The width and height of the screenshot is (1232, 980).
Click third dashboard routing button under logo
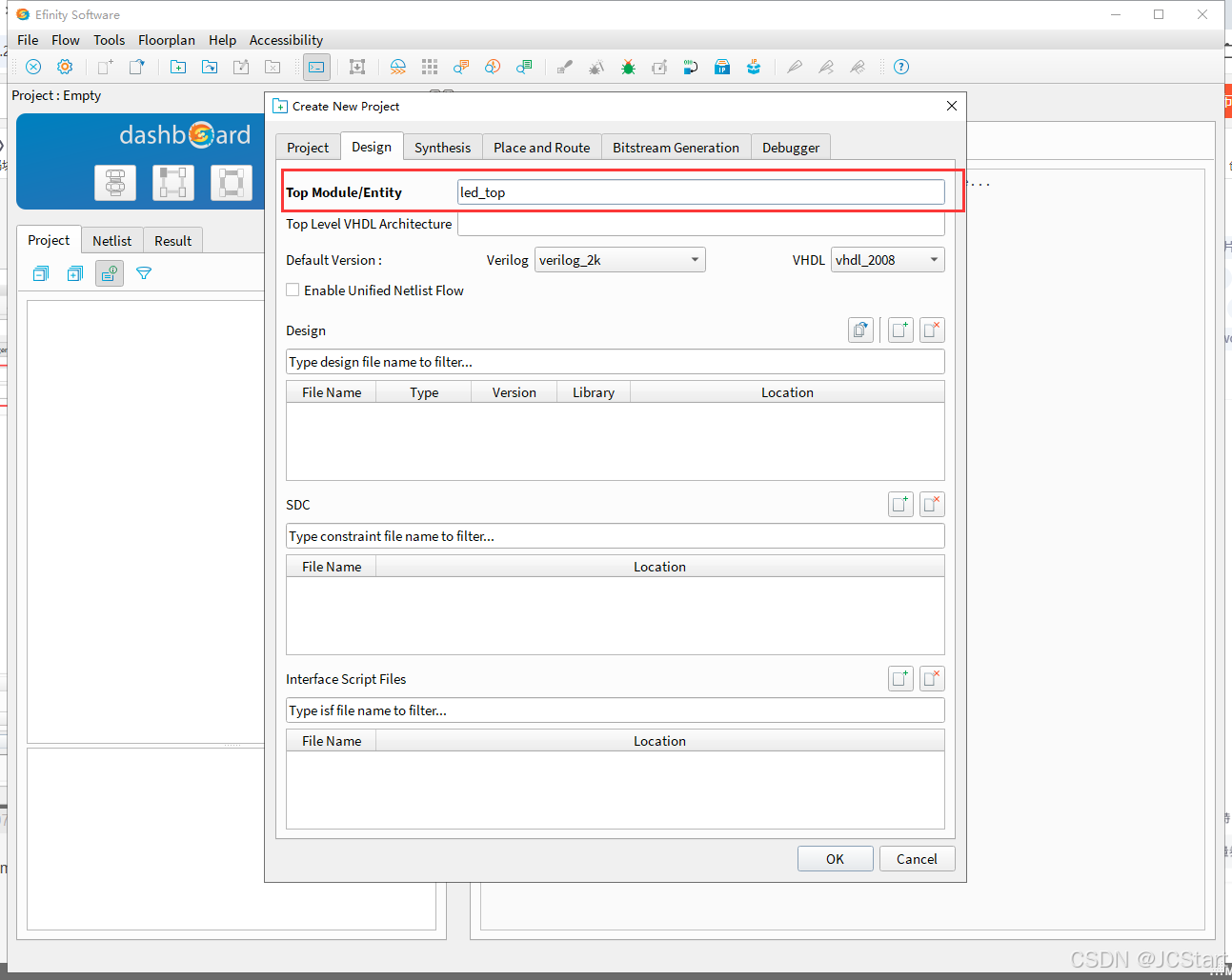click(x=232, y=182)
